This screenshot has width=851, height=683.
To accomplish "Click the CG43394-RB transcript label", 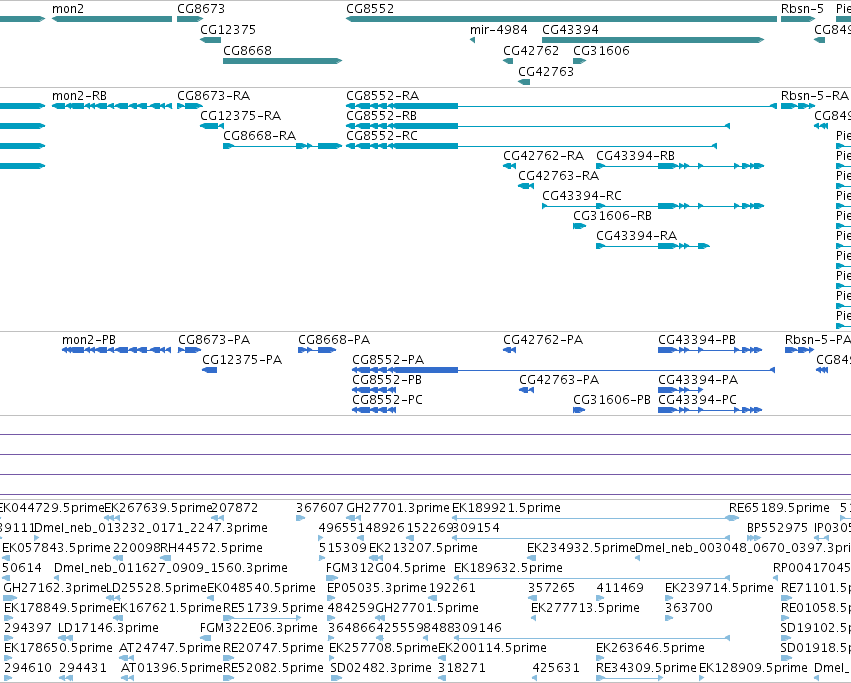I will click(x=636, y=156).
